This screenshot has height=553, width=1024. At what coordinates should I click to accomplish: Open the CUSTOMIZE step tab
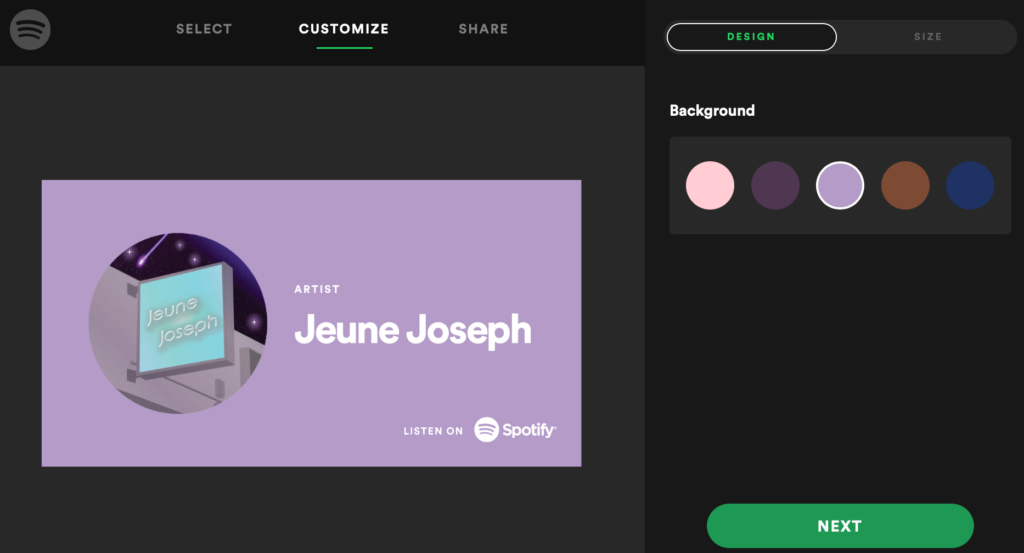pos(344,29)
